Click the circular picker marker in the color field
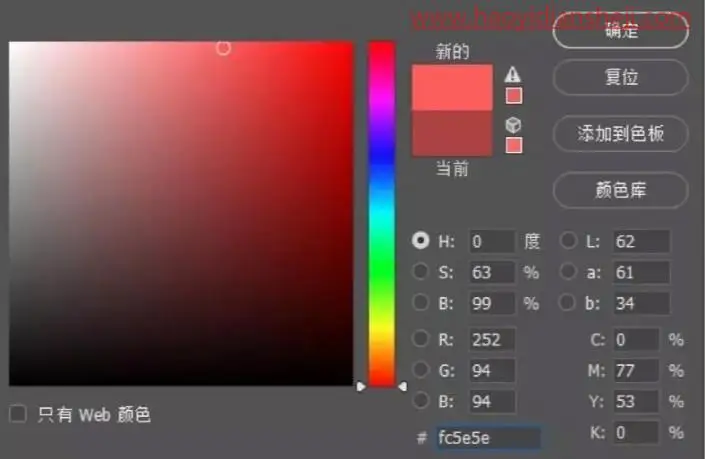705x459 pixels. 223,48
